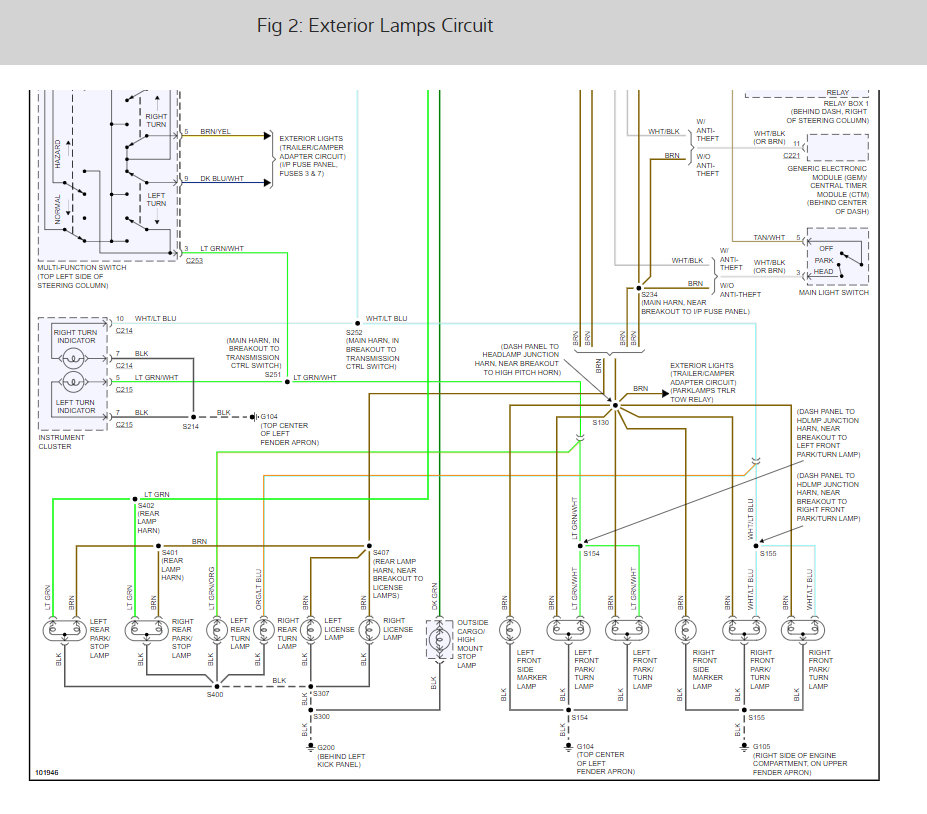
Task: Select the INSTRUMENT CLUSTER label
Action: coord(61,442)
